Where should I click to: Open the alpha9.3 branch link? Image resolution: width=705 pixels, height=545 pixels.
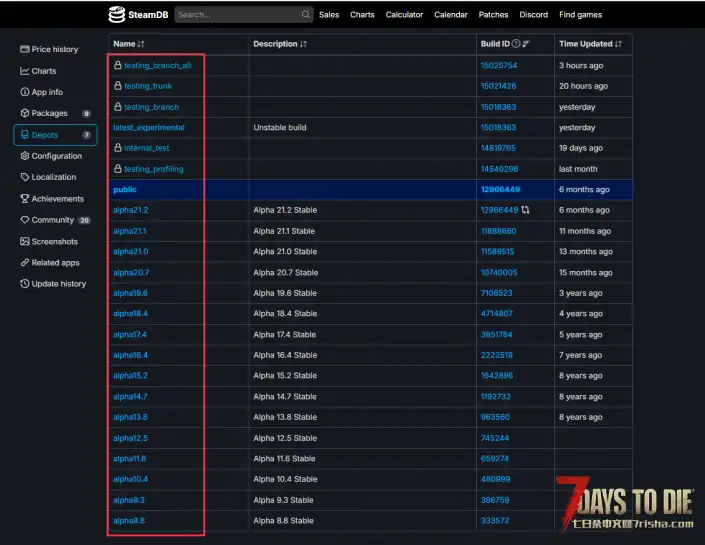point(129,500)
